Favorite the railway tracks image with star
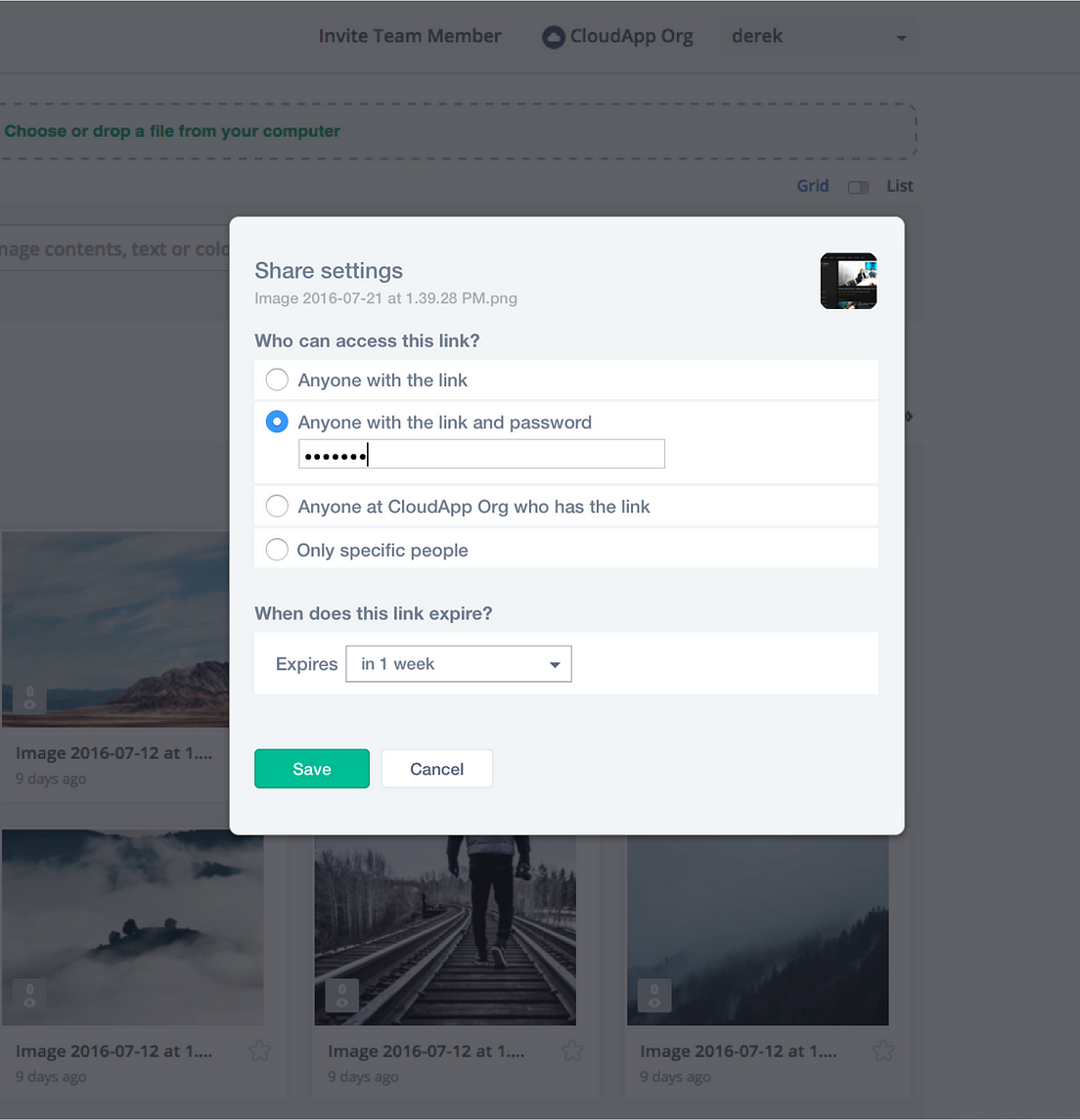The height and width of the screenshot is (1120, 1080). 572,1050
